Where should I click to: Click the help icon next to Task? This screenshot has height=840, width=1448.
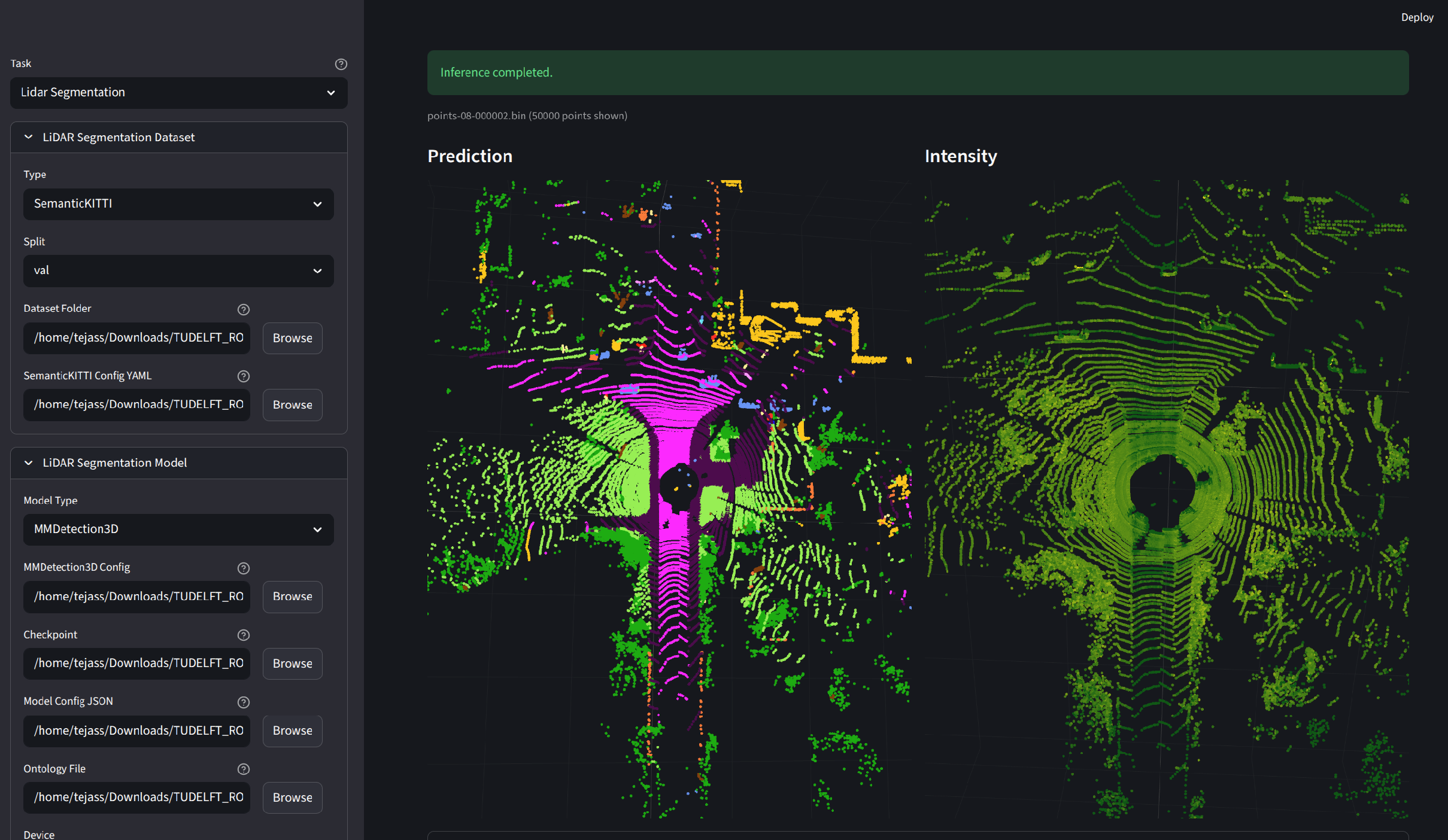pos(341,64)
